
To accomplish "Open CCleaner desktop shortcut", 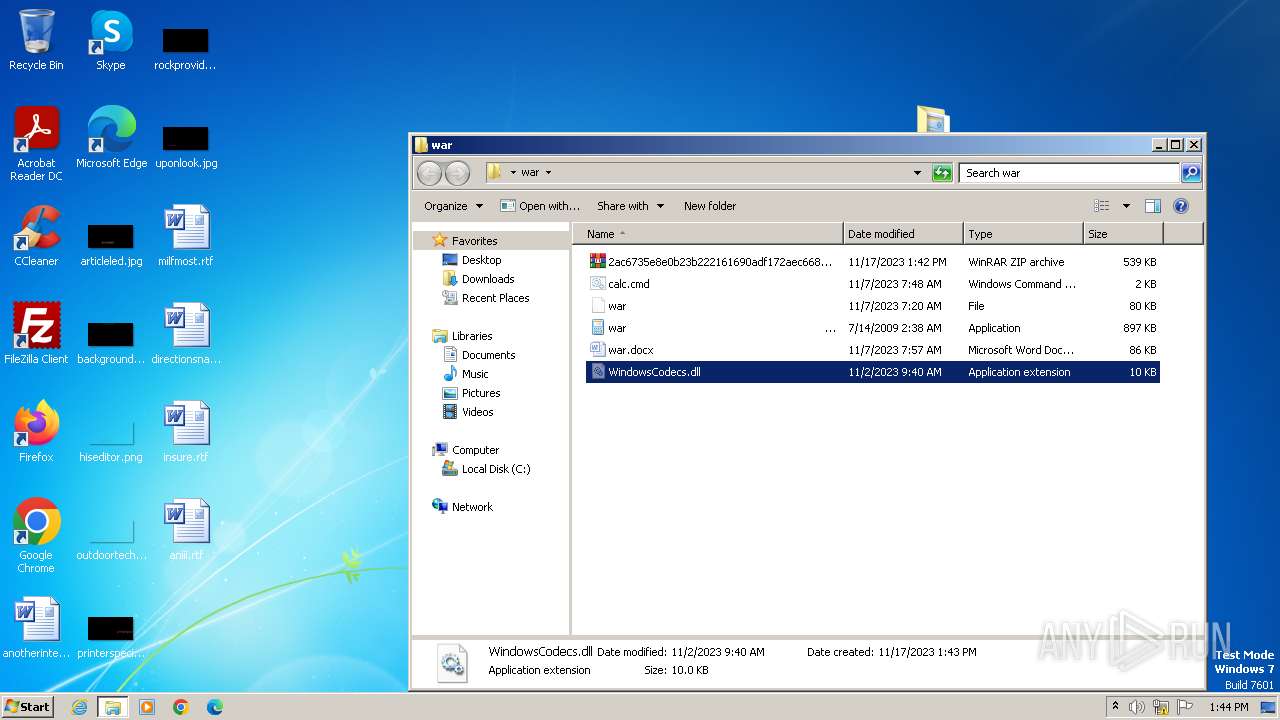I will coord(36,236).
